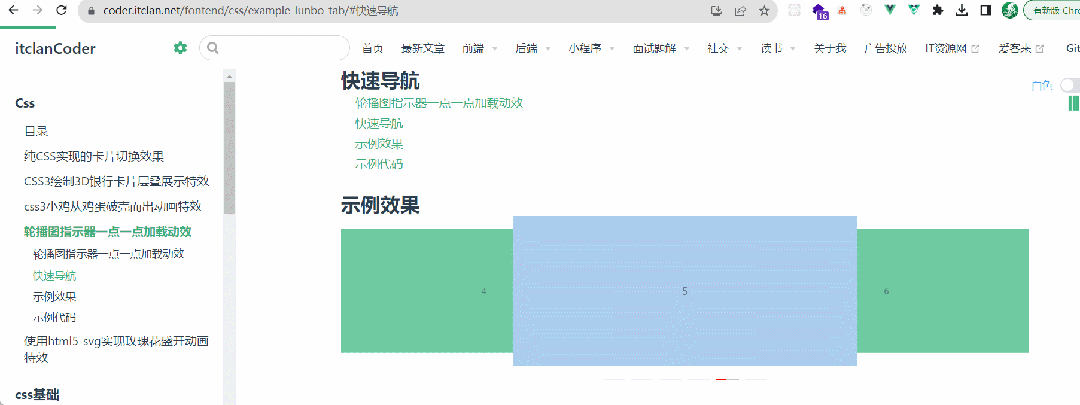The height and width of the screenshot is (405, 1080).
Task: Expand the 社交 dropdown menu
Action: [x=724, y=48]
